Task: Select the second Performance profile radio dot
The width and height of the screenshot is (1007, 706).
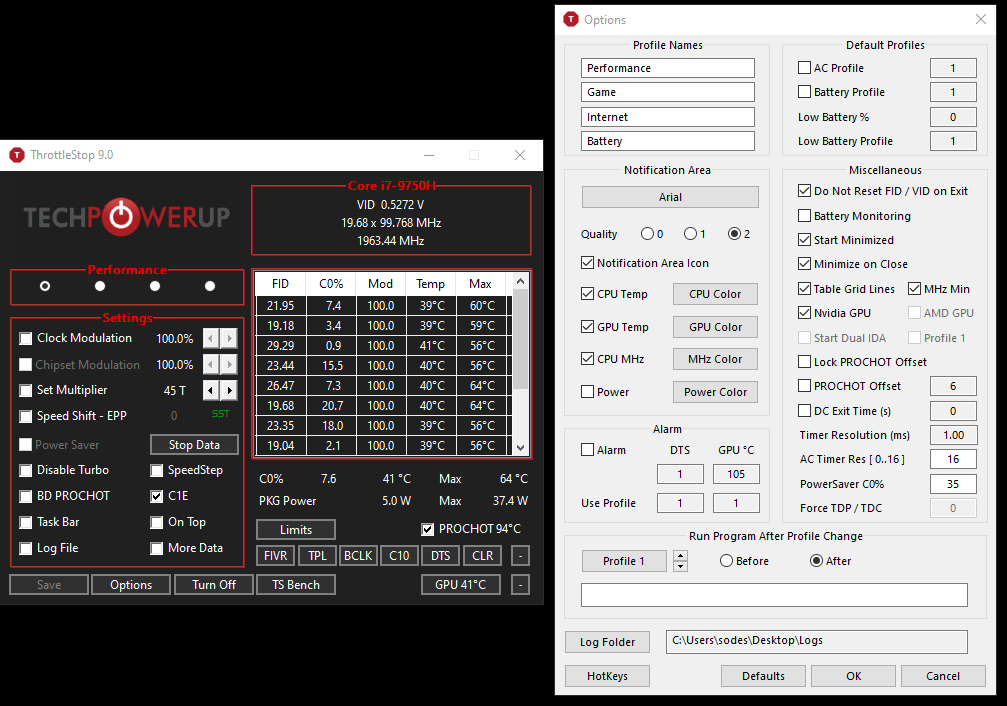Action: pyautogui.click(x=99, y=286)
